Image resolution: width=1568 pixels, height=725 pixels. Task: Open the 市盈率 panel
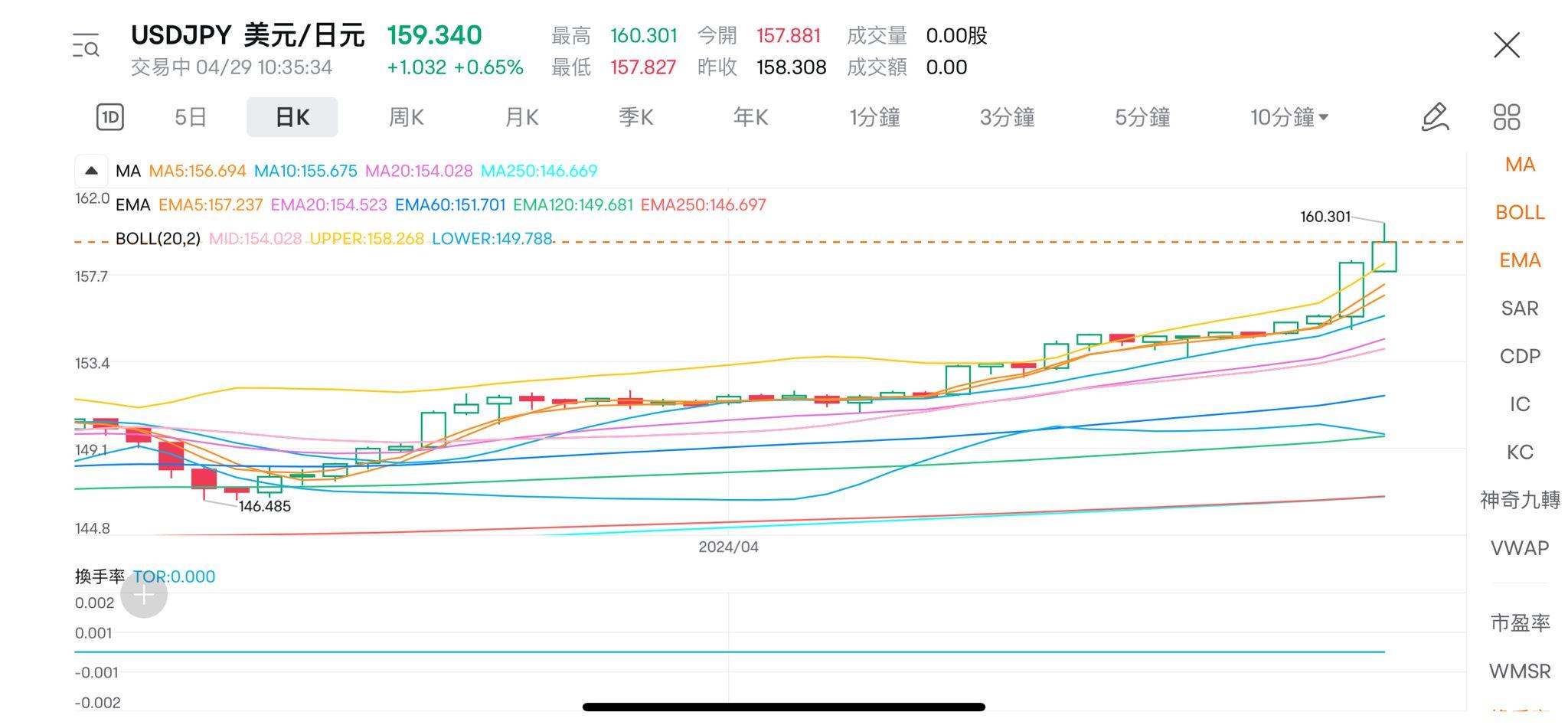coord(1520,624)
